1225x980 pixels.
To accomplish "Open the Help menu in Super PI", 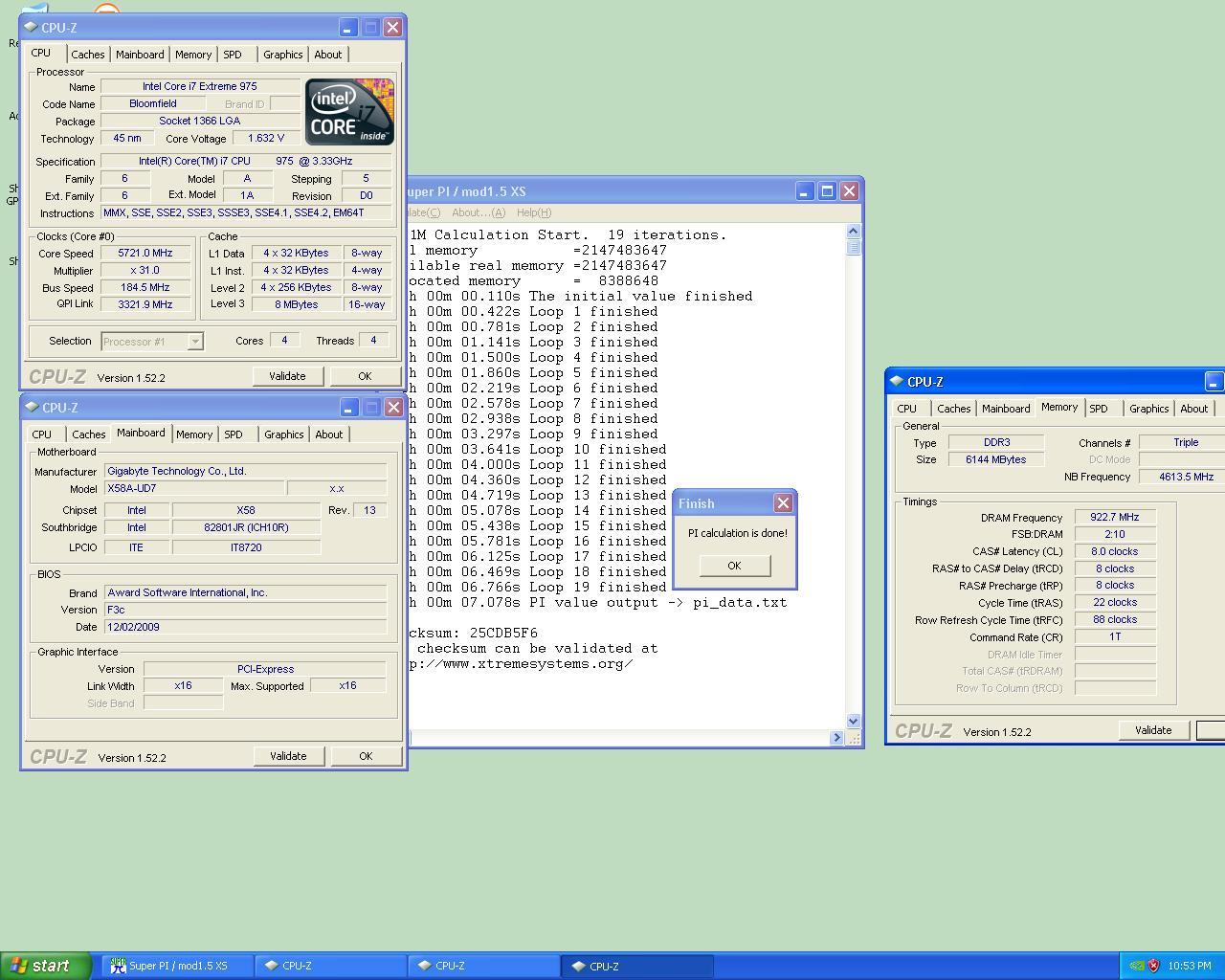I will pos(534,212).
